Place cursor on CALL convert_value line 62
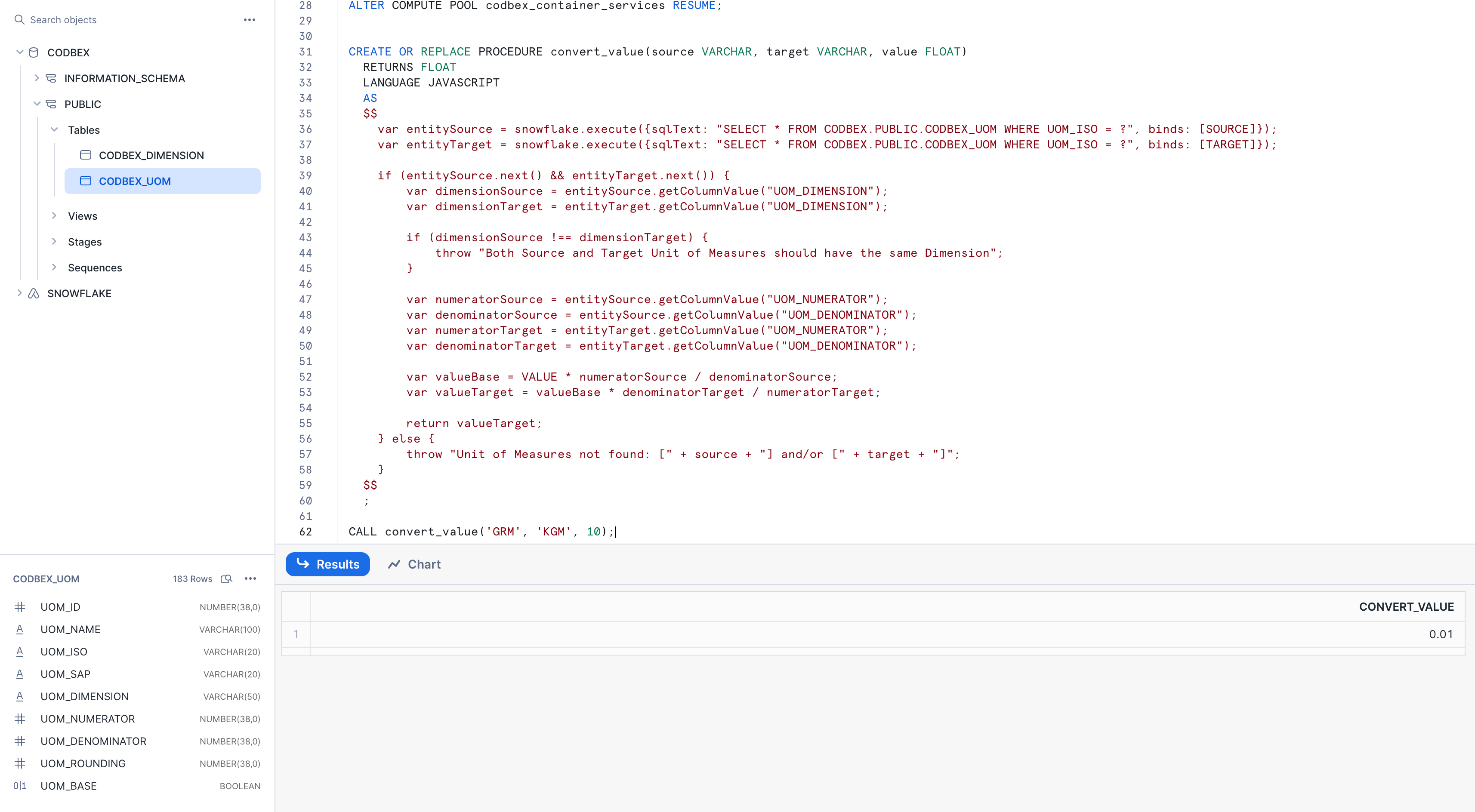Image resolution: width=1475 pixels, height=812 pixels. (481, 532)
